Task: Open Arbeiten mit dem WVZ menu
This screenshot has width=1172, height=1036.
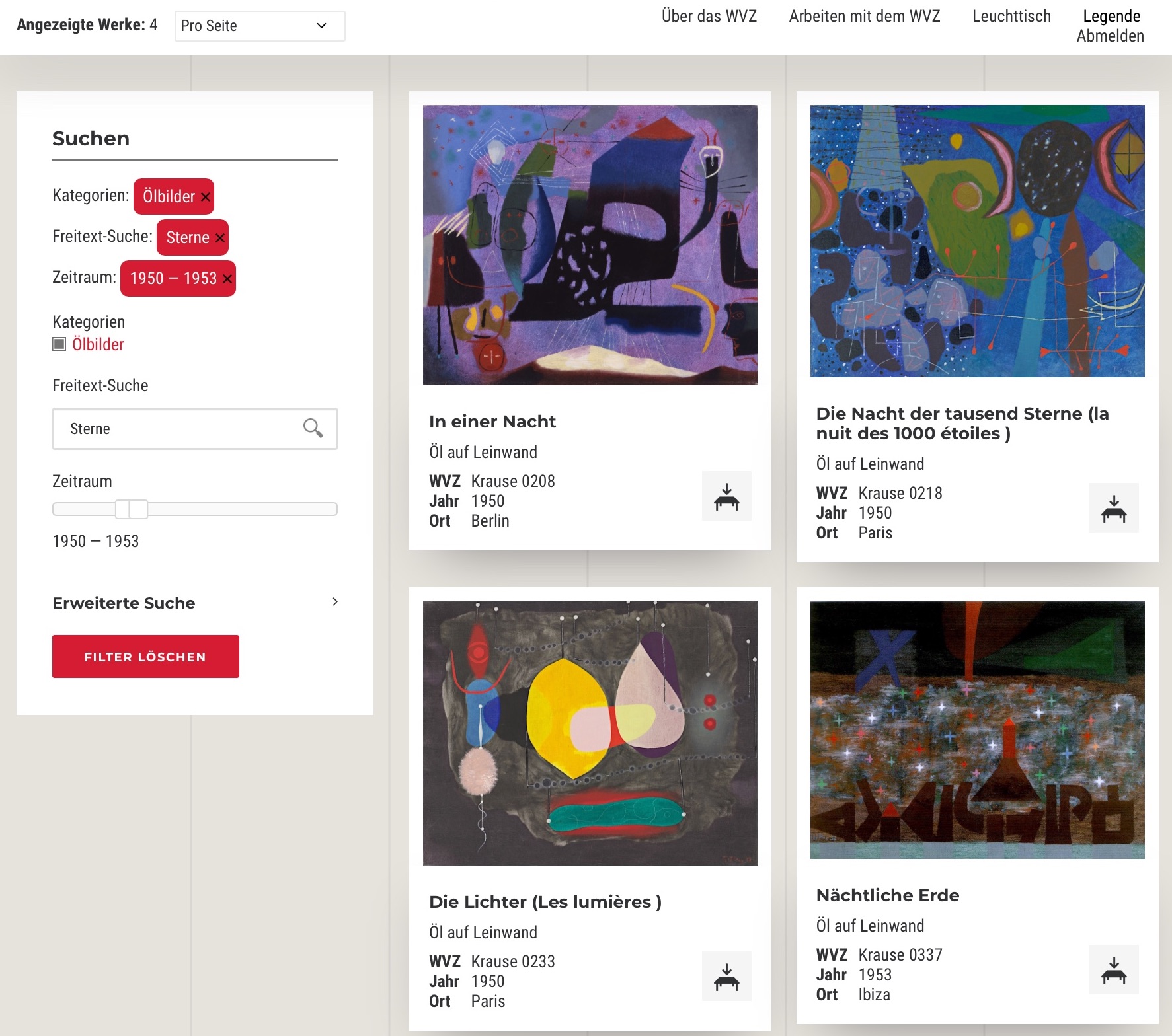Action: [x=864, y=16]
